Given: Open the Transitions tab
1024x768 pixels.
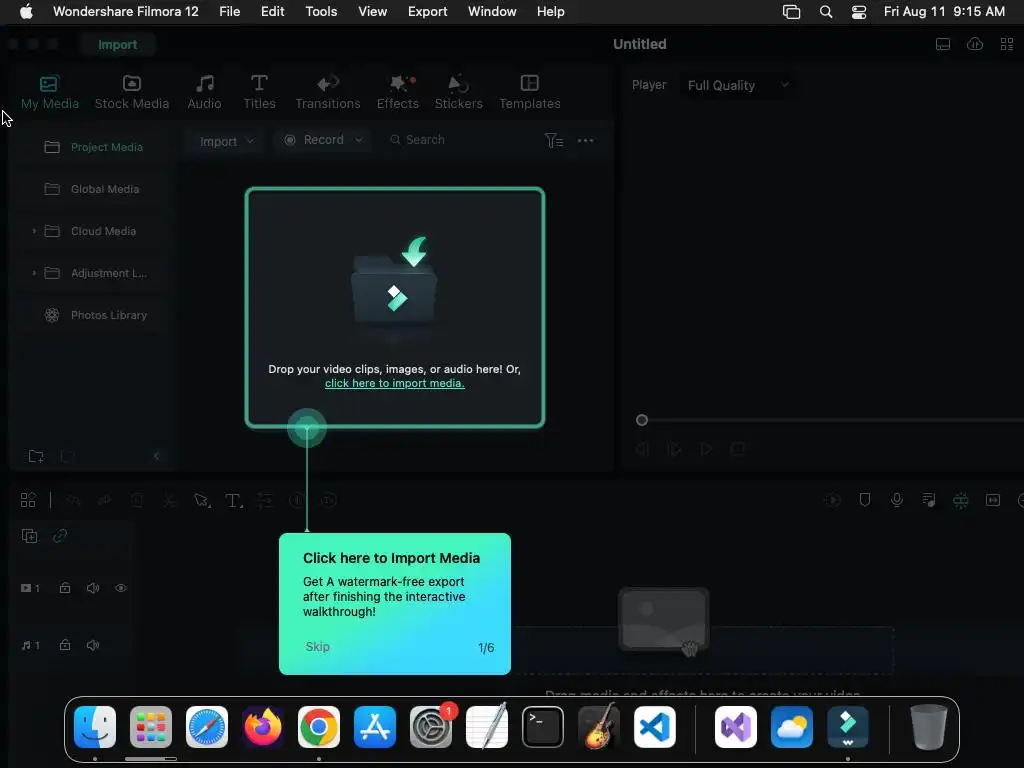Looking at the screenshot, I should point(328,92).
